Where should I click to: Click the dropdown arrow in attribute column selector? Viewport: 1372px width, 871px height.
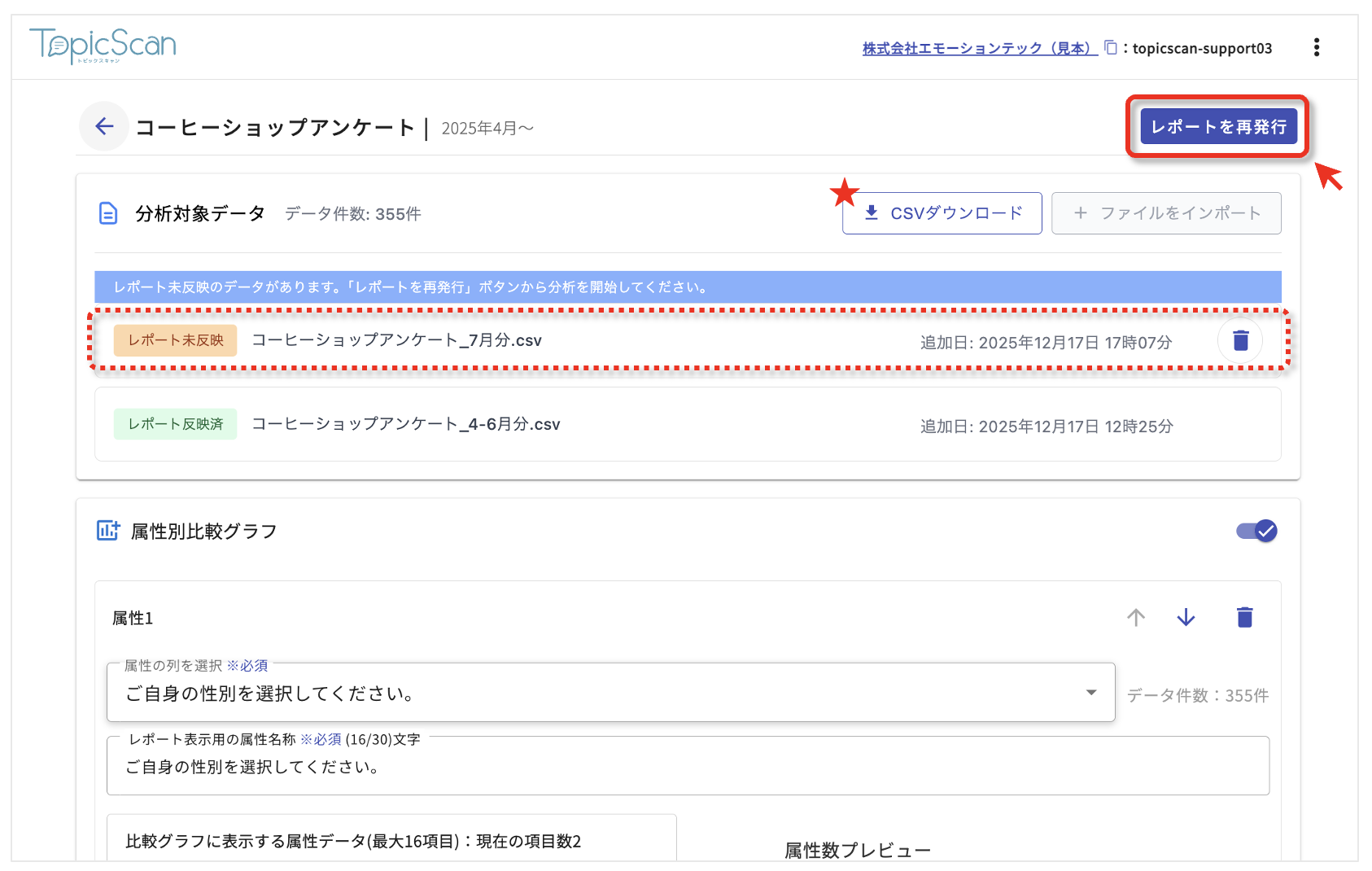tap(1091, 693)
